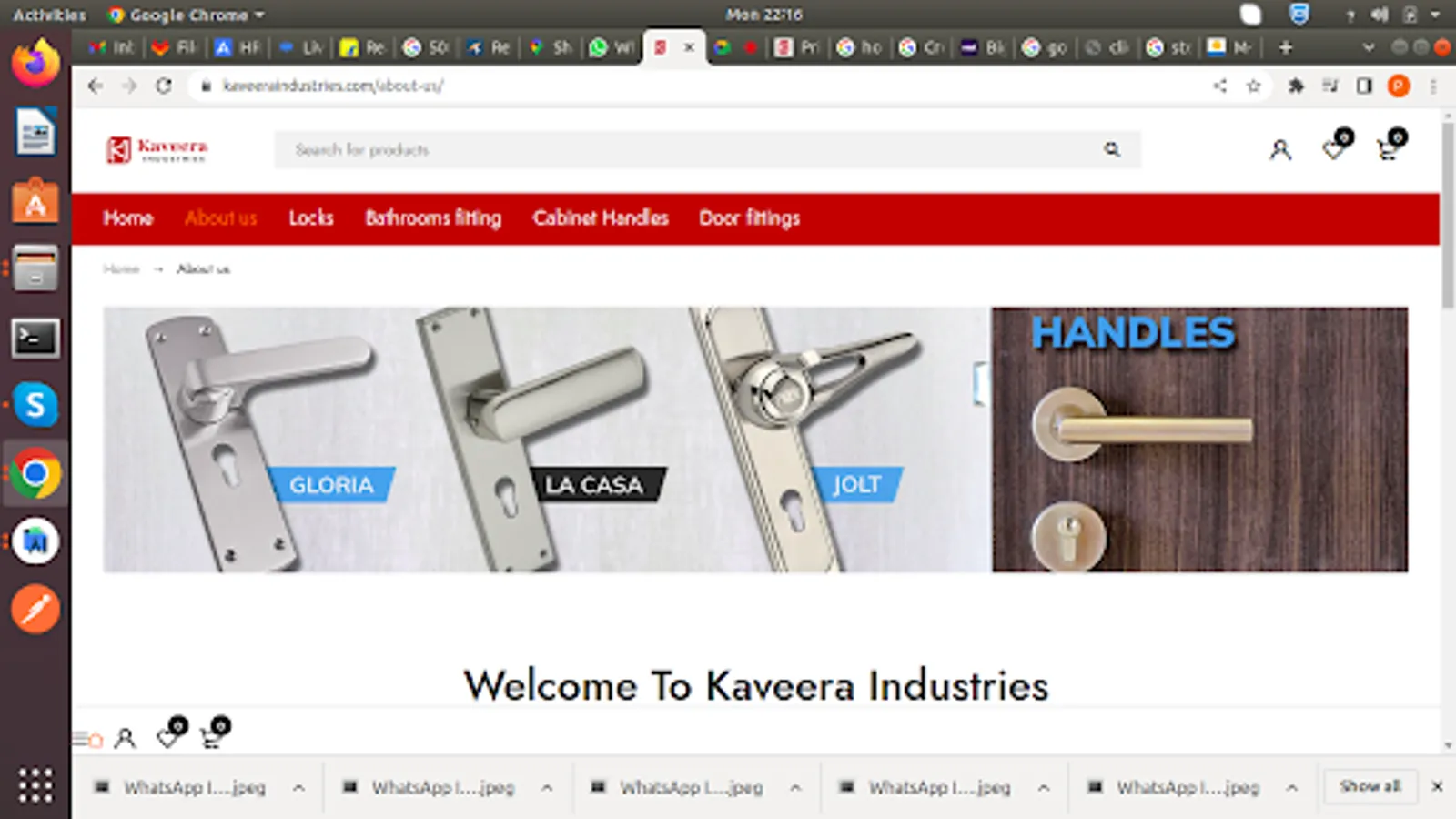This screenshot has width=1456, height=819.
Task: Open the Chrome extensions puzzle icon
Action: point(1296,86)
